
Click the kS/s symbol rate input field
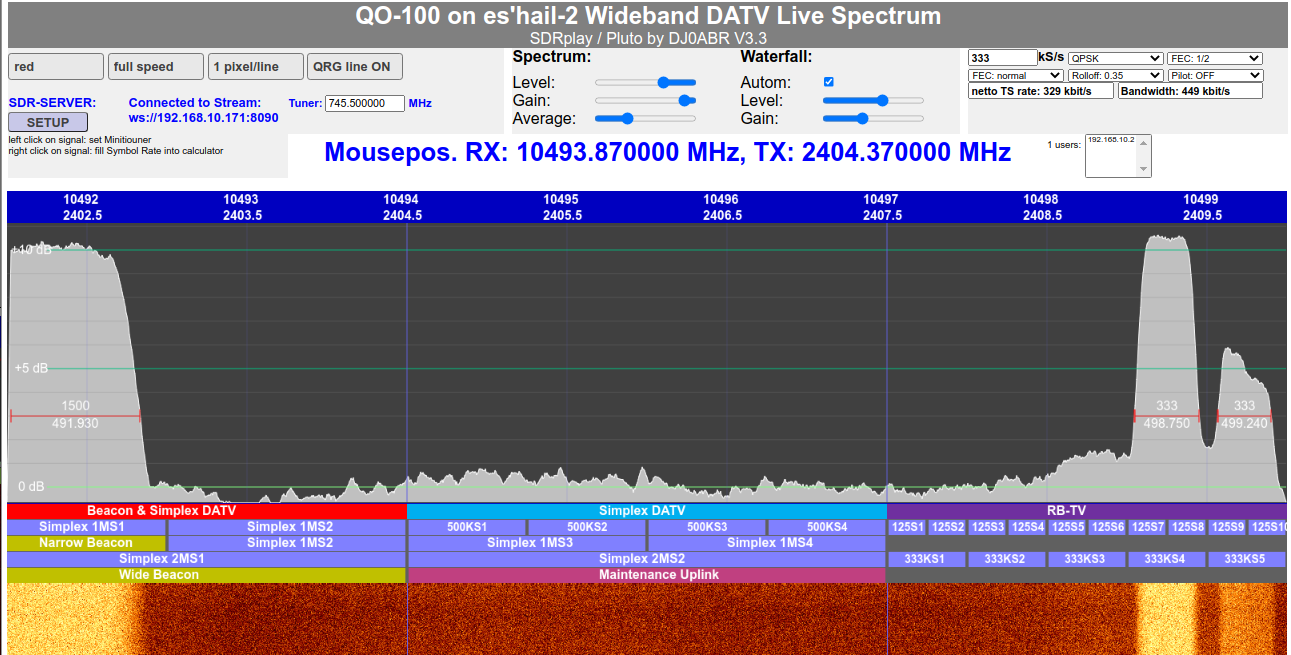click(x=1003, y=59)
